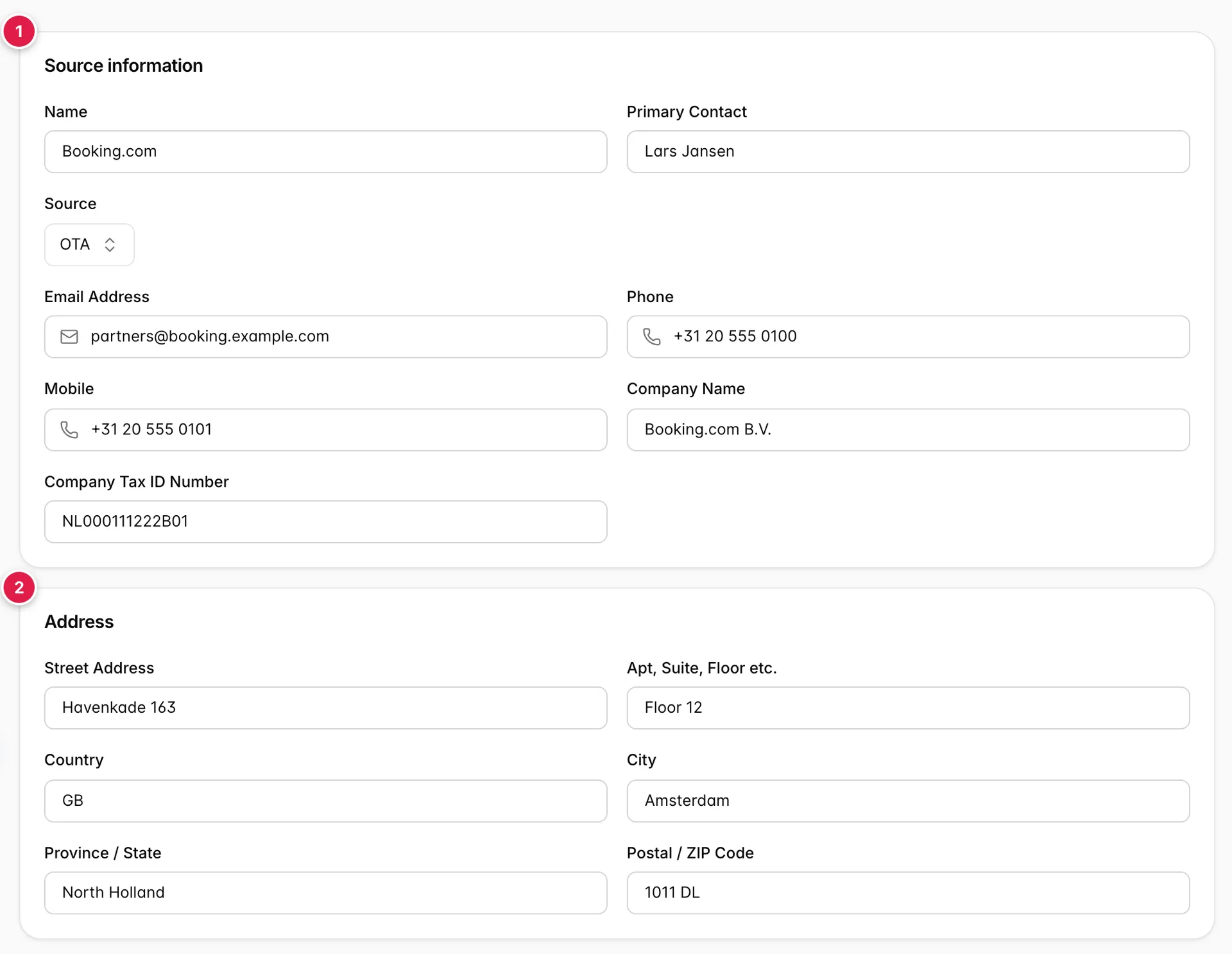Focus the Email Address input field
Viewport: 1232px width, 954px height.
click(x=325, y=337)
